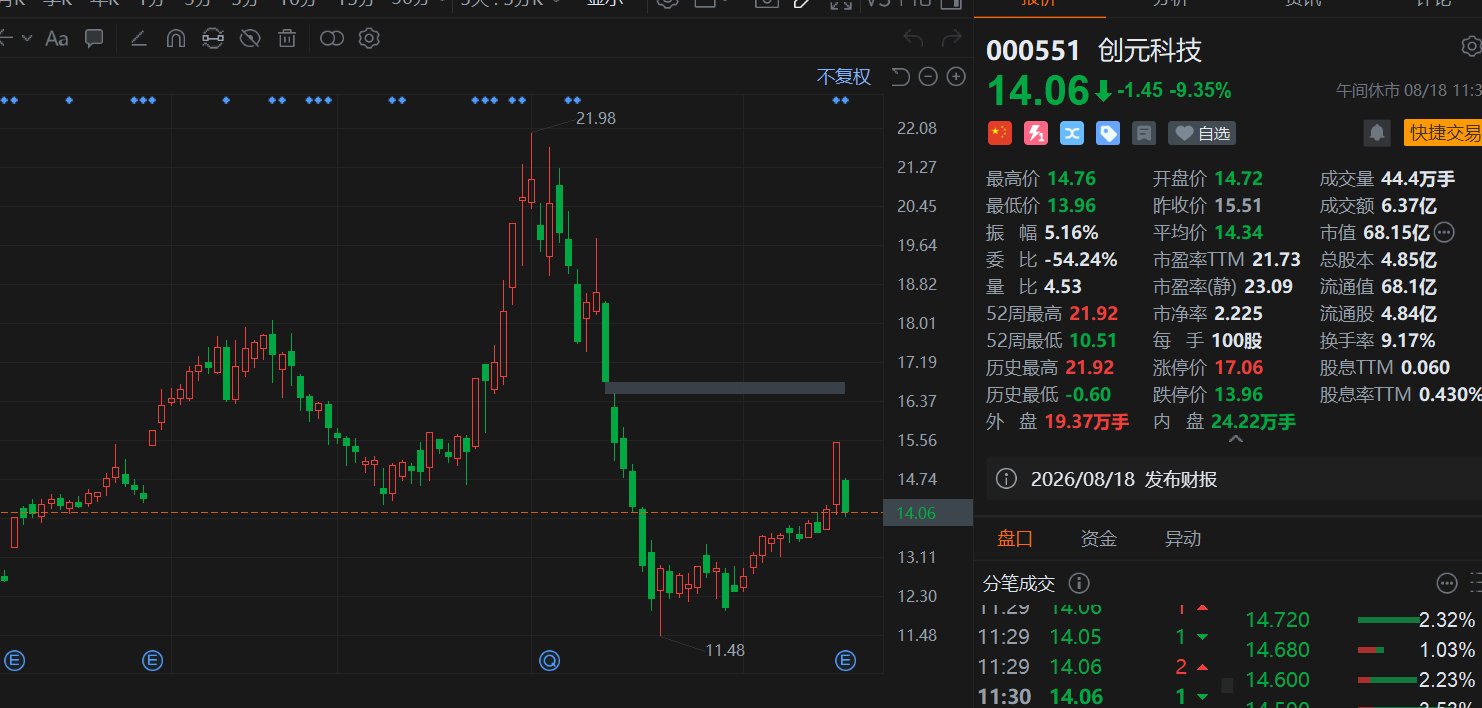Toggle the linked overlay circles icon
The height and width of the screenshot is (708, 1482).
click(332, 39)
